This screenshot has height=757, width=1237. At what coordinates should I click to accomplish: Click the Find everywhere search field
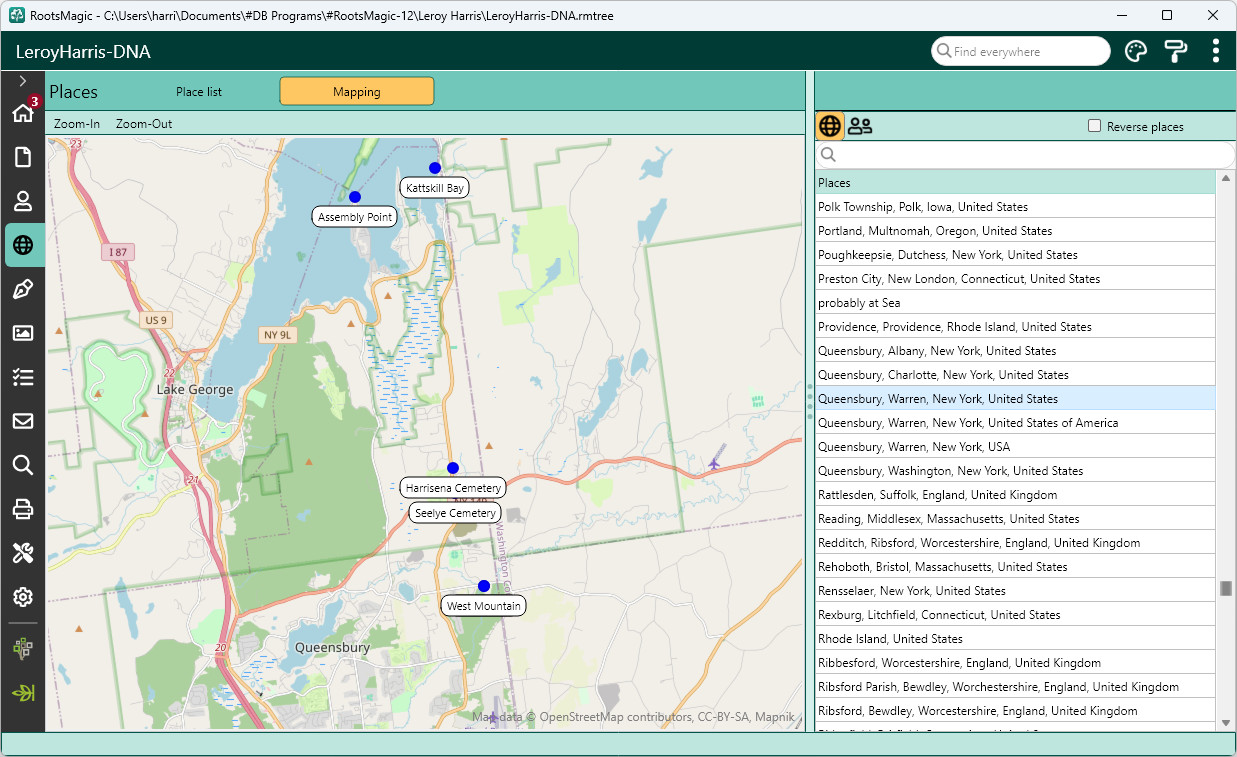point(1020,51)
